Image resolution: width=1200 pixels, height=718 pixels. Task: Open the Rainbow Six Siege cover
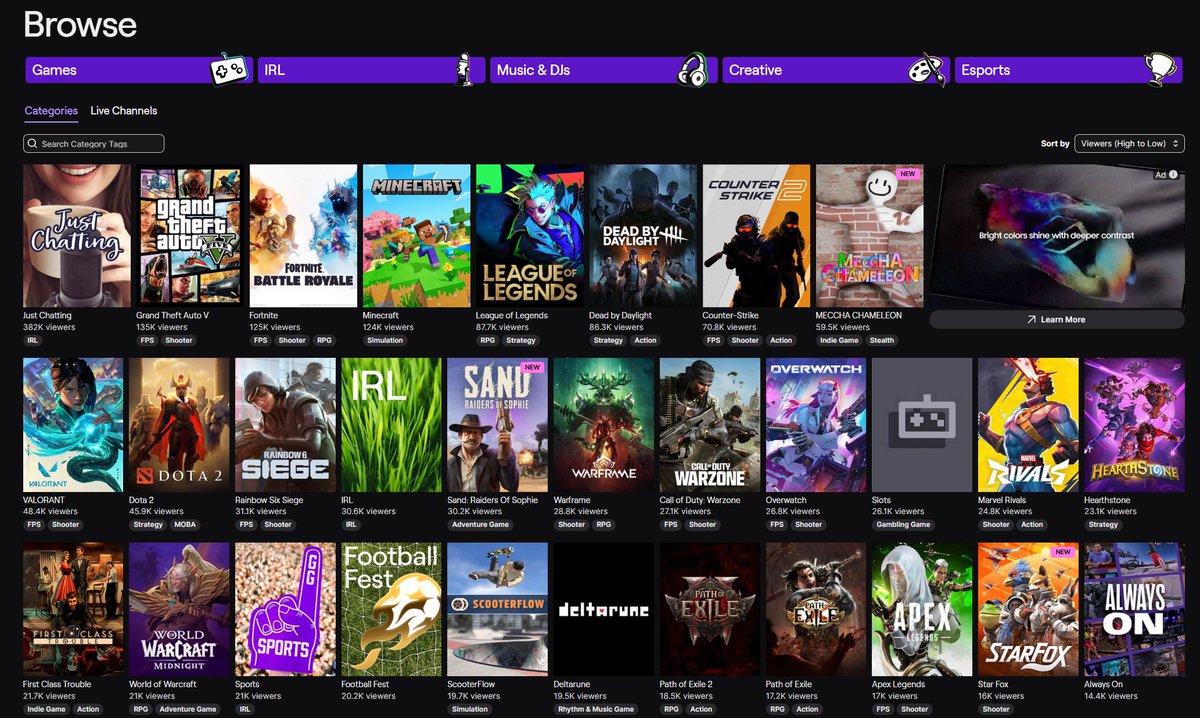point(285,425)
